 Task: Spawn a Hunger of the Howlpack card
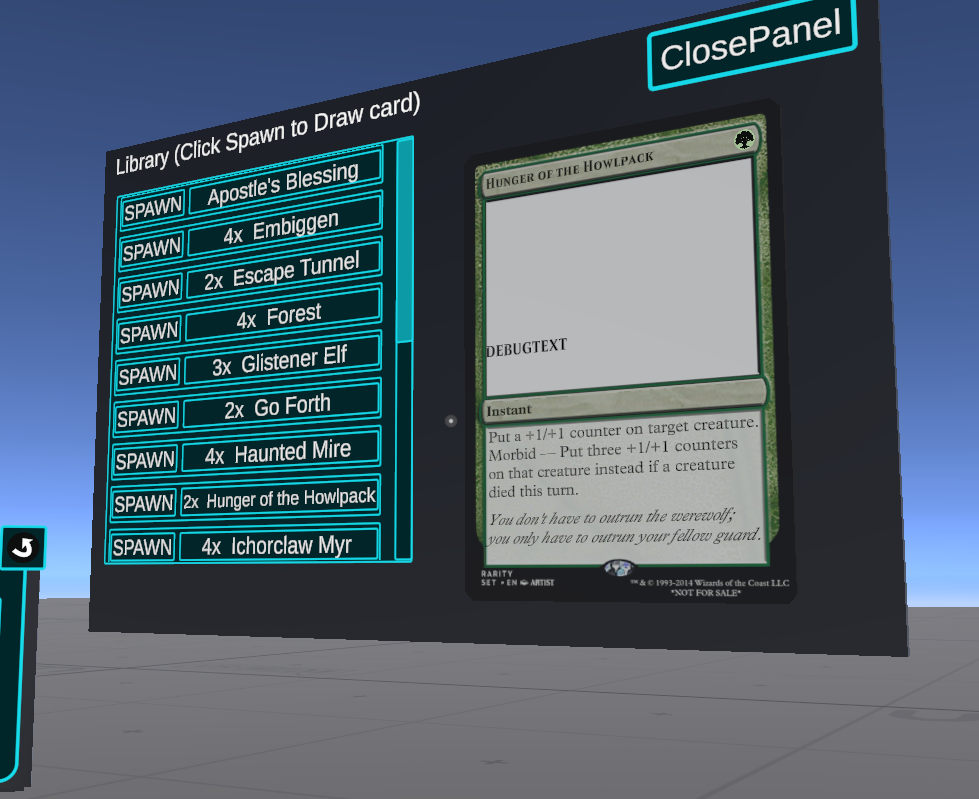pos(144,503)
